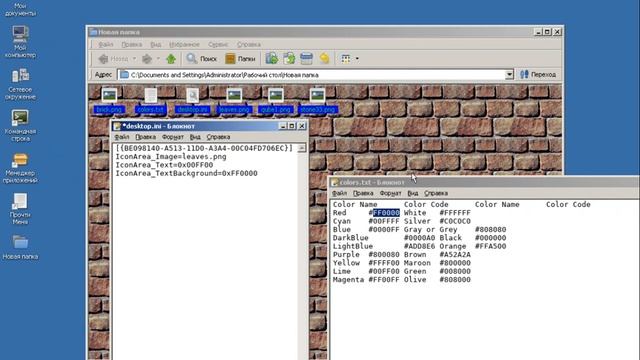
Task: Open Правка menu in colors.txt Notepad
Action: coord(363,193)
